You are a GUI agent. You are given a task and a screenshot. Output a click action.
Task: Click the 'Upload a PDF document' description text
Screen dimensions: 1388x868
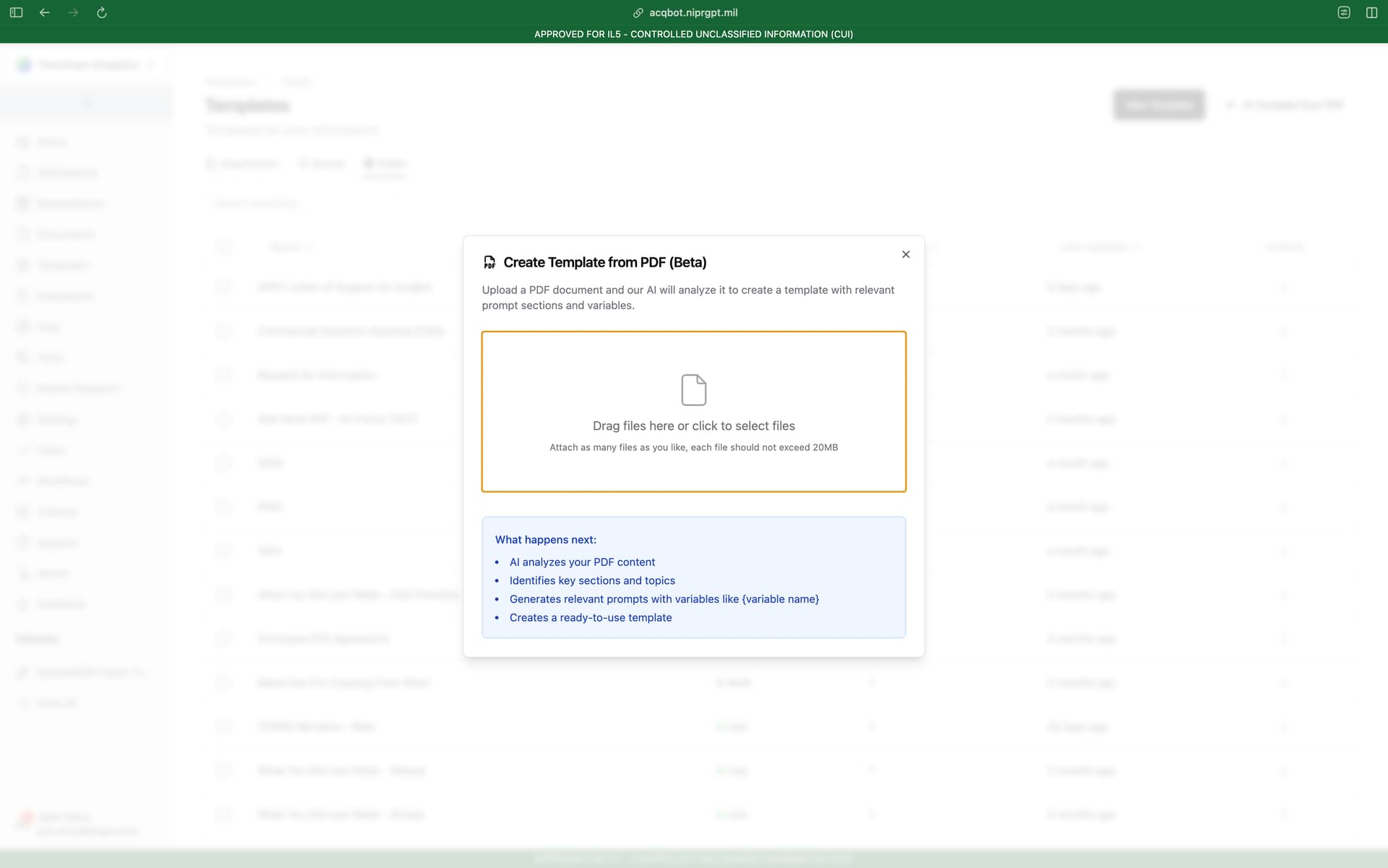[x=688, y=298]
